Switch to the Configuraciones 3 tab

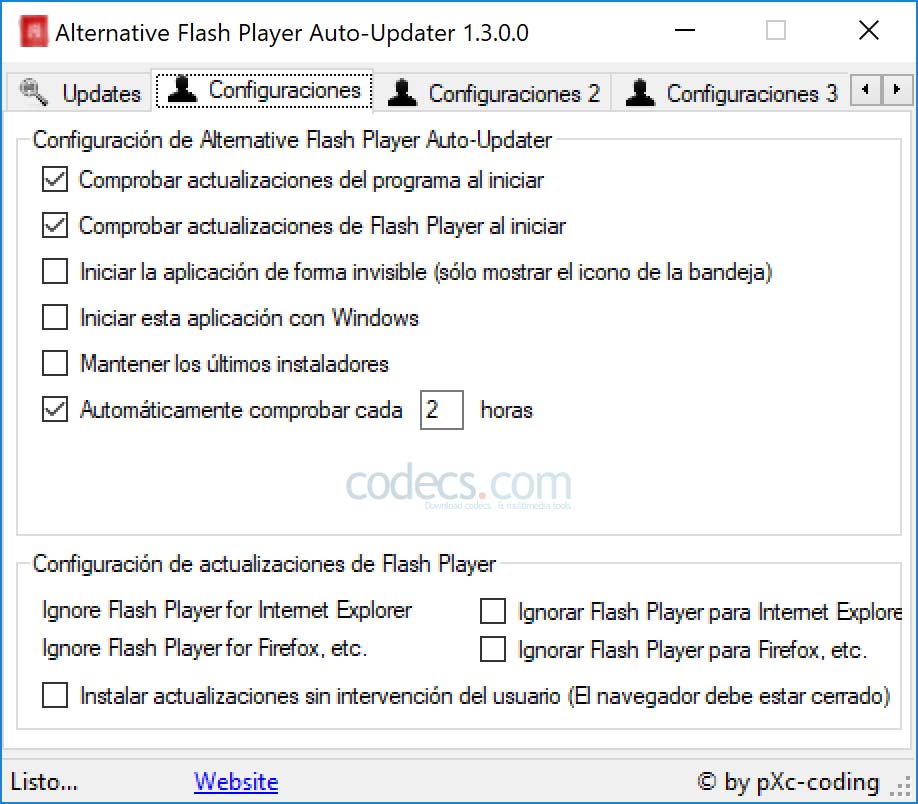pyautogui.click(x=730, y=93)
